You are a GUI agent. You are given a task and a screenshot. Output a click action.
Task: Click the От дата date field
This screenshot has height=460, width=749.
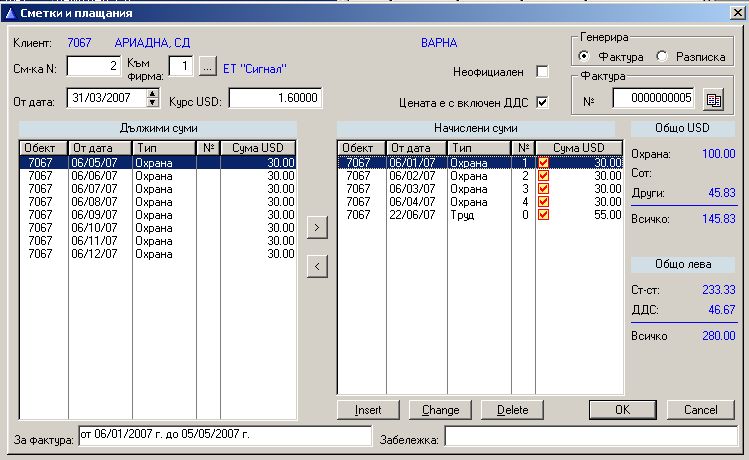(x=107, y=98)
